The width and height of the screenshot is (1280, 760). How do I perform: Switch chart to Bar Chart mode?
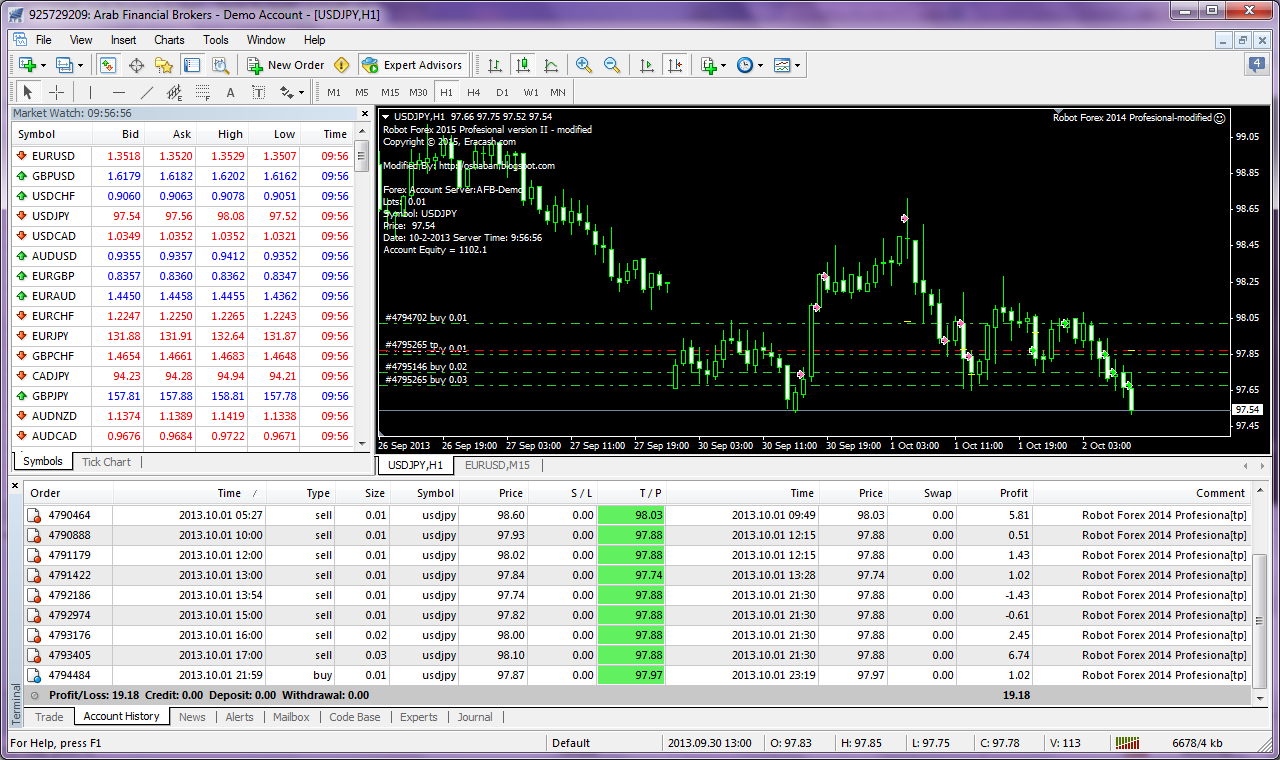(x=494, y=65)
